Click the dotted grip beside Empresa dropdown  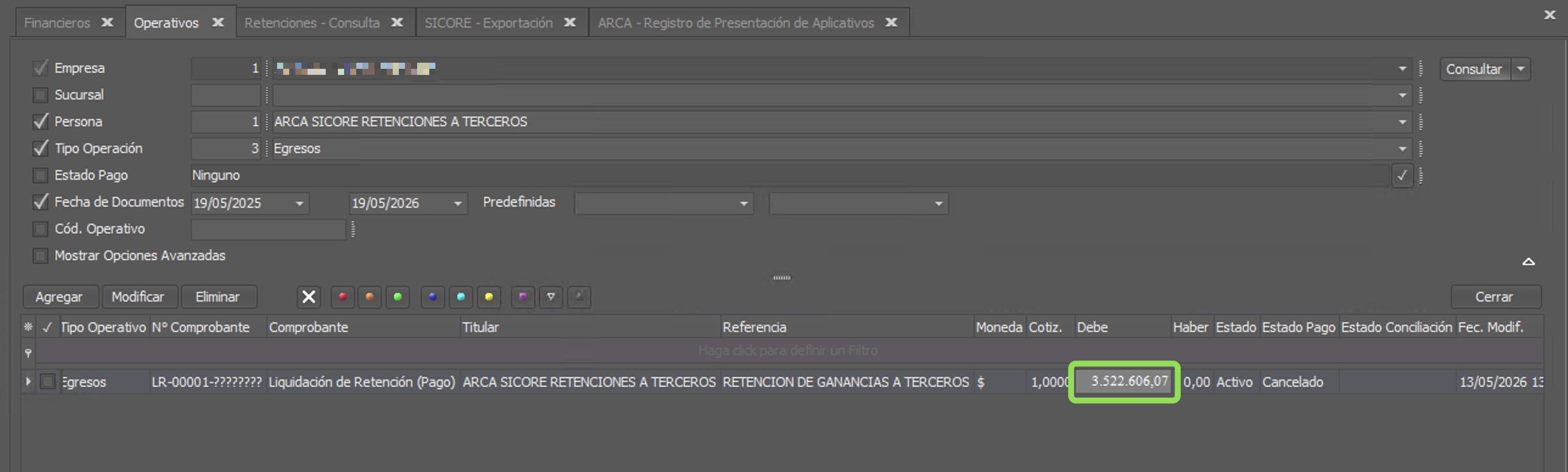pos(1421,69)
